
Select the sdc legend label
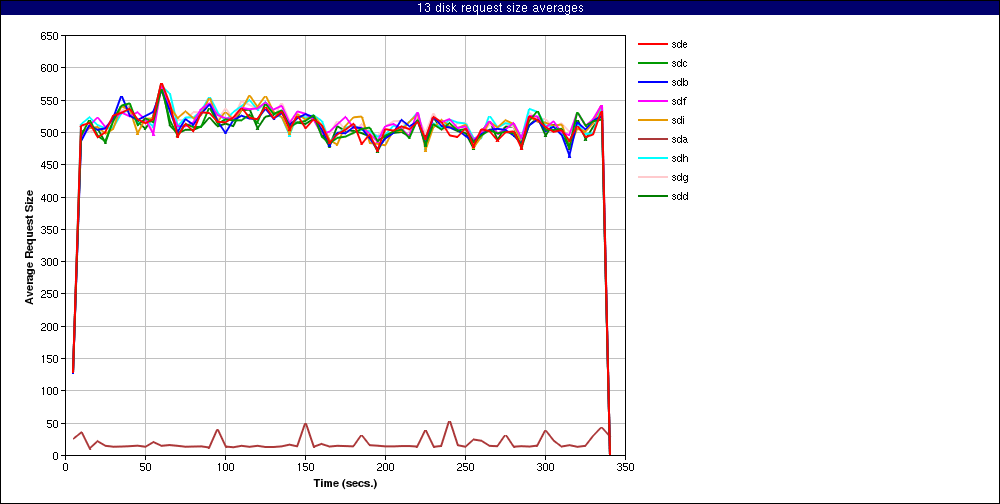coord(679,63)
